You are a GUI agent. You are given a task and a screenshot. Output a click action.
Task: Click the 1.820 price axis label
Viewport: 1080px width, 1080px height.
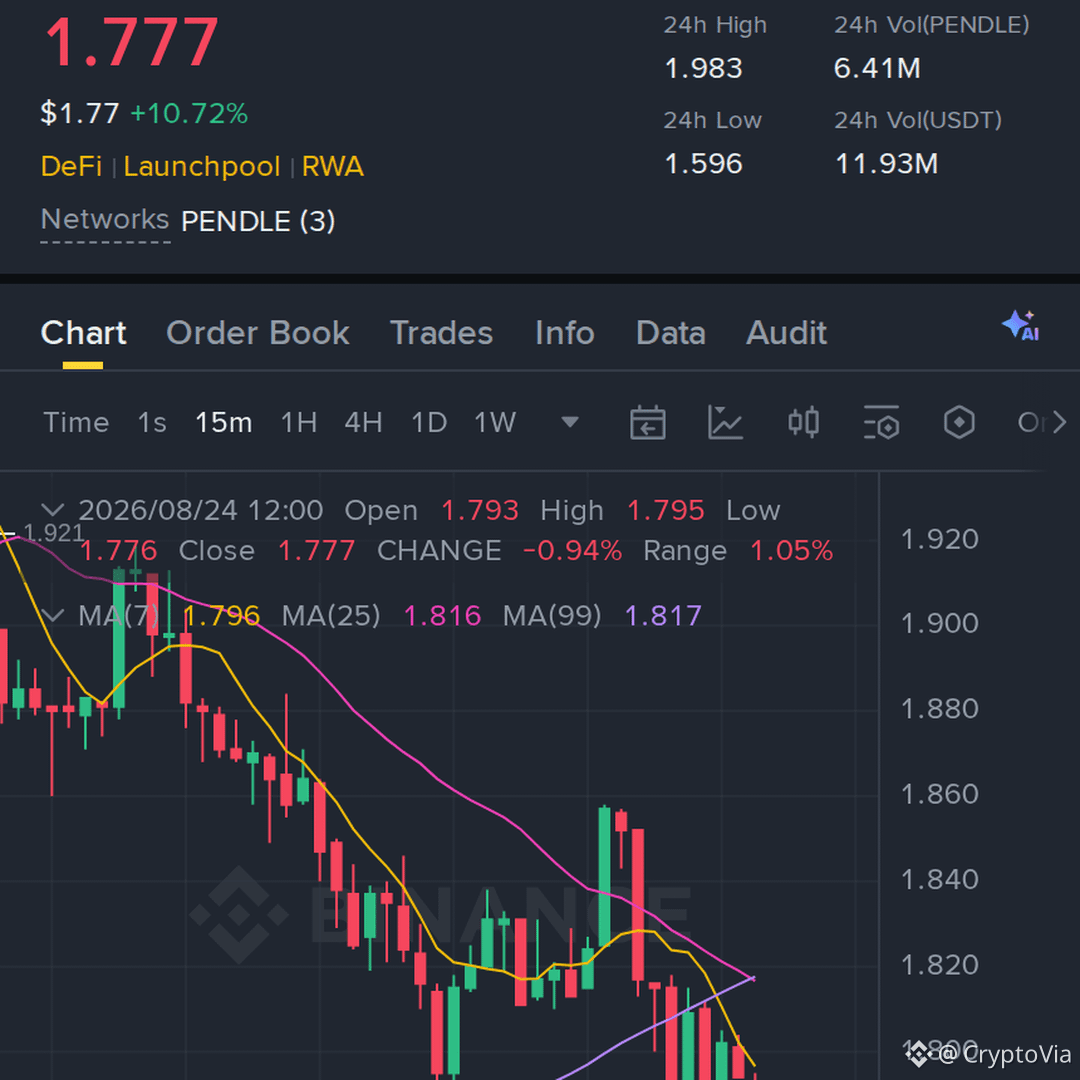tap(939, 965)
